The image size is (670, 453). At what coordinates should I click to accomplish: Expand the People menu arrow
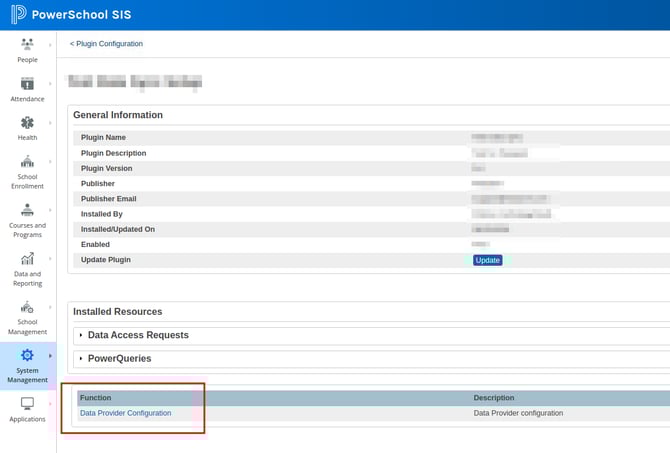tap(50, 45)
